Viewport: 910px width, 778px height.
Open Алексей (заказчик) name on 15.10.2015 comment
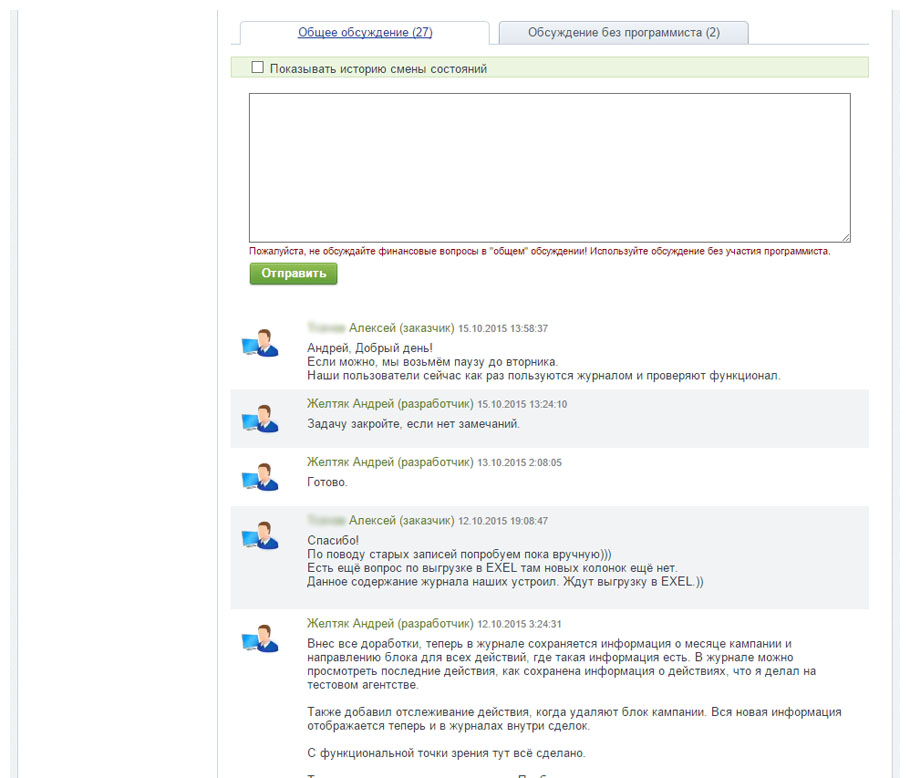tap(401, 328)
